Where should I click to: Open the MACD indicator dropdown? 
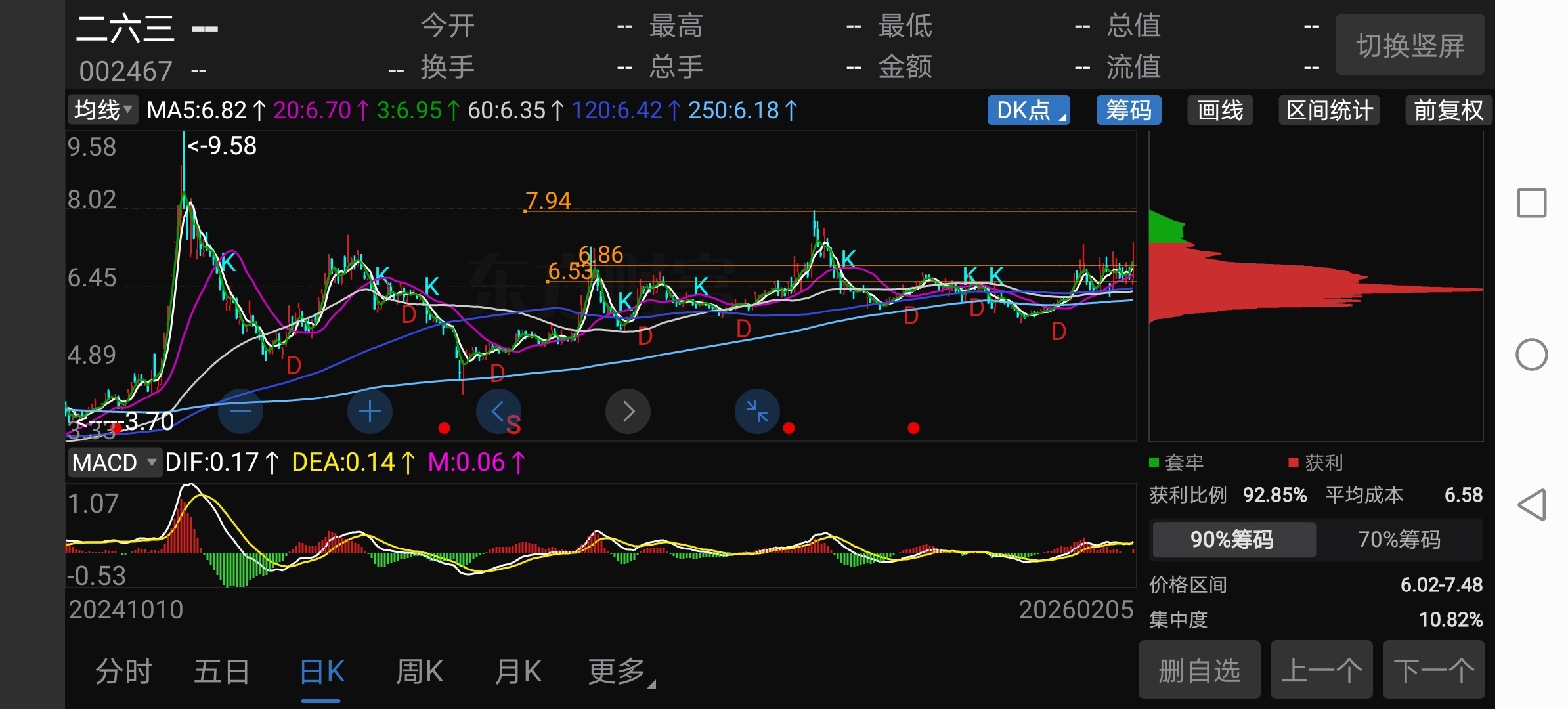click(114, 463)
